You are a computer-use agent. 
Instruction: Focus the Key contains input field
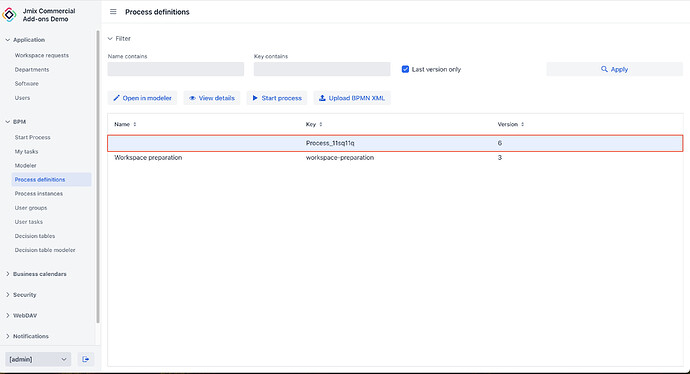[322, 69]
